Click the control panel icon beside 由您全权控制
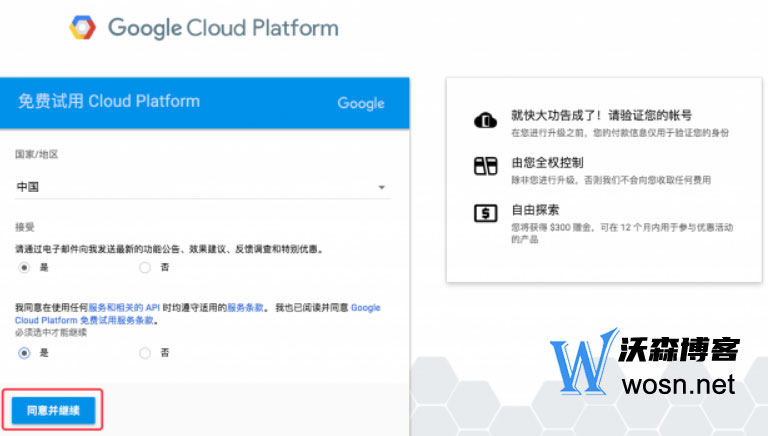Screen dimensions: 768x436 pyautogui.click(x=485, y=166)
